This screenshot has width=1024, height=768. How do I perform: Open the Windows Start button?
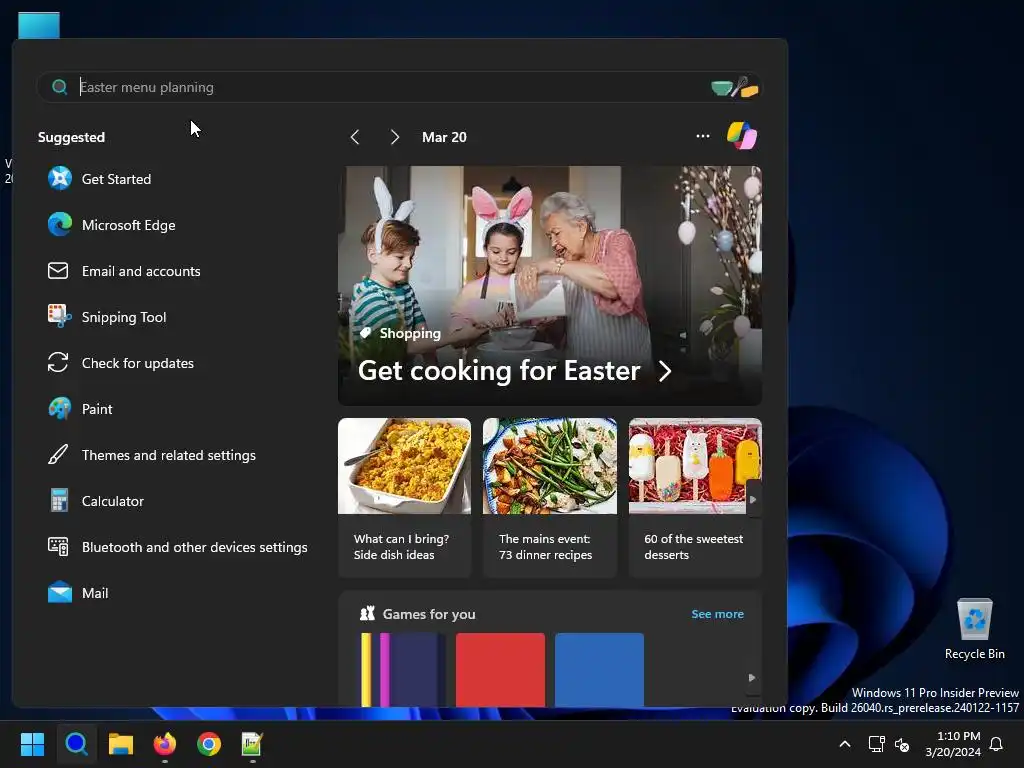point(32,744)
